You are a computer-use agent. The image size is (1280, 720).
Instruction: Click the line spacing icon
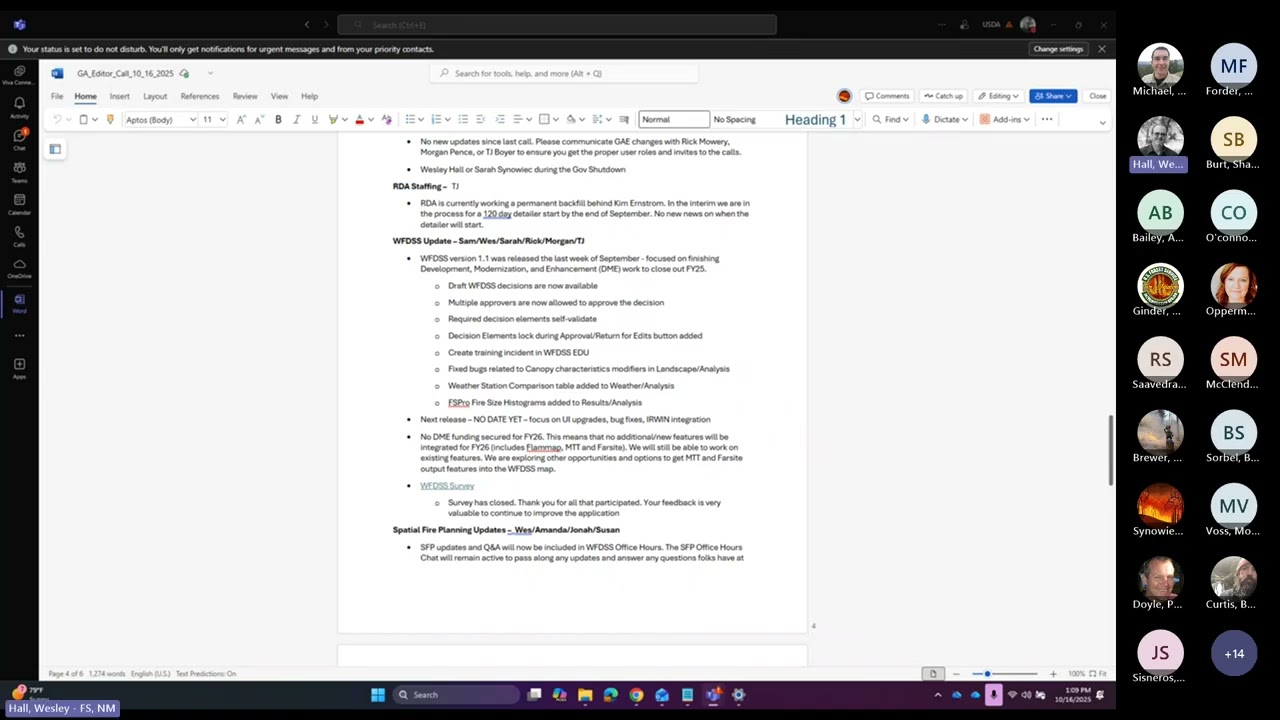(597, 119)
